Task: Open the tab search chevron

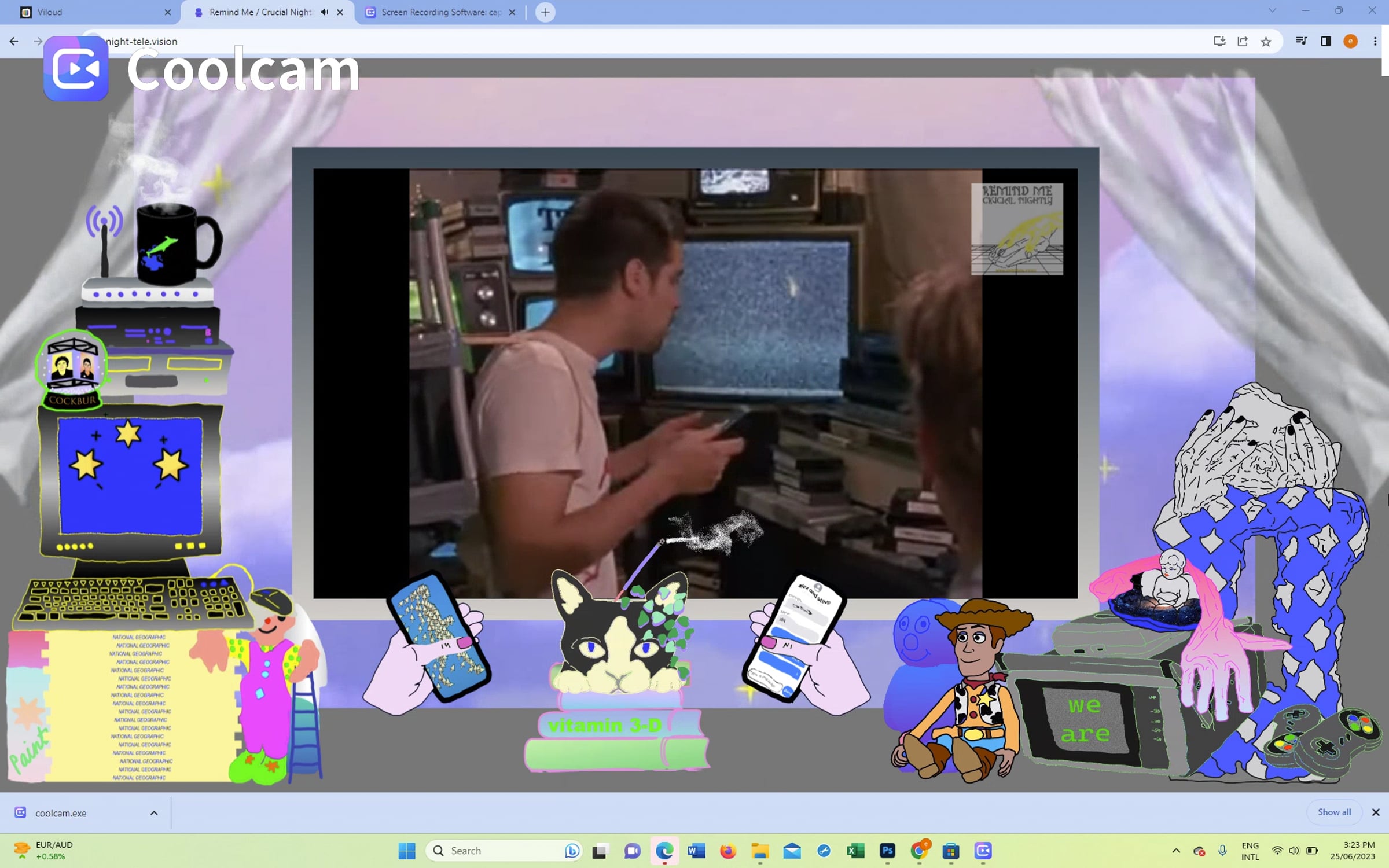Action: pos(1272,10)
